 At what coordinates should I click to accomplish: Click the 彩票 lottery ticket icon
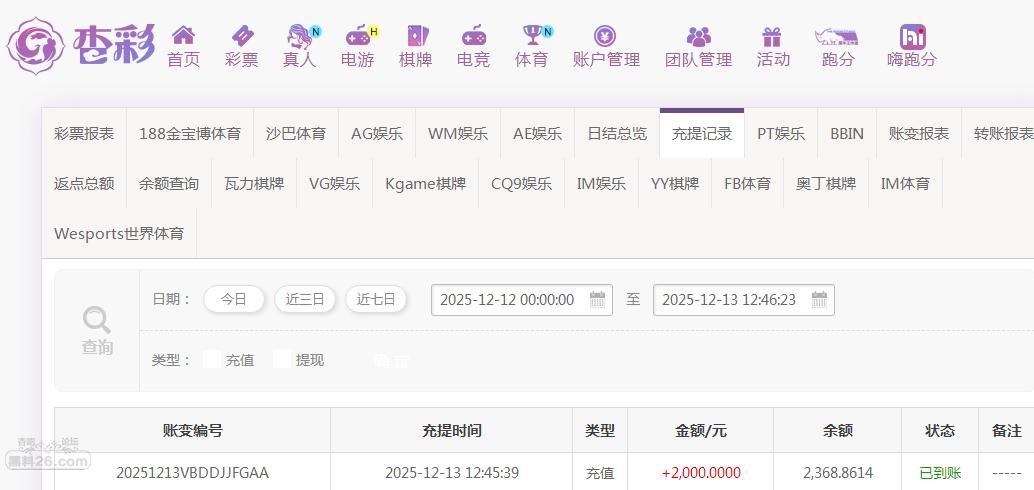pos(241,36)
